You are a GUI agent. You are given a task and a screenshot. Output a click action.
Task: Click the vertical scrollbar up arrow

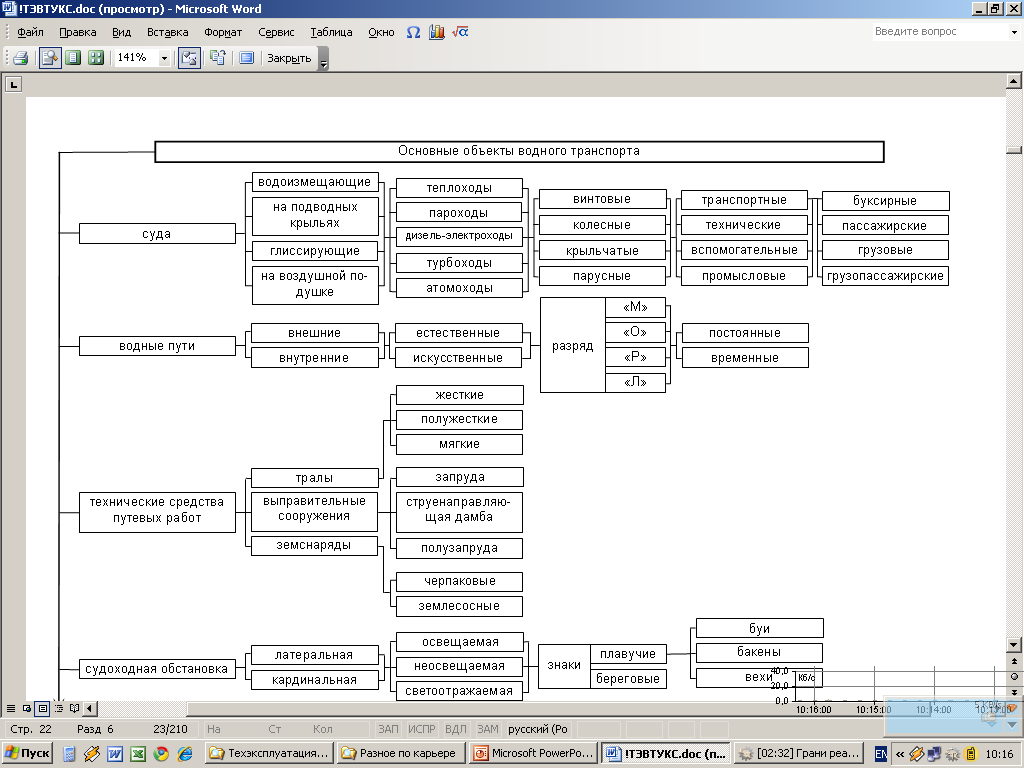click(x=1014, y=82)
